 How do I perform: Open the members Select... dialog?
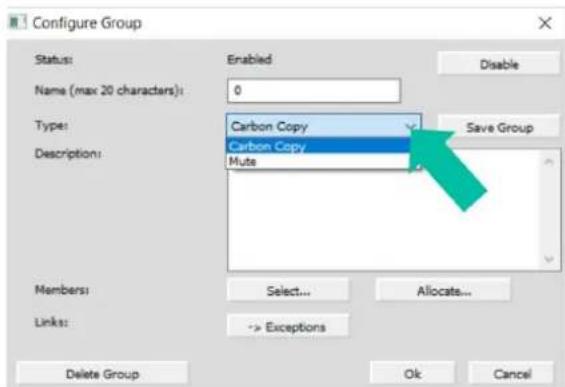[x=288, y=290]
